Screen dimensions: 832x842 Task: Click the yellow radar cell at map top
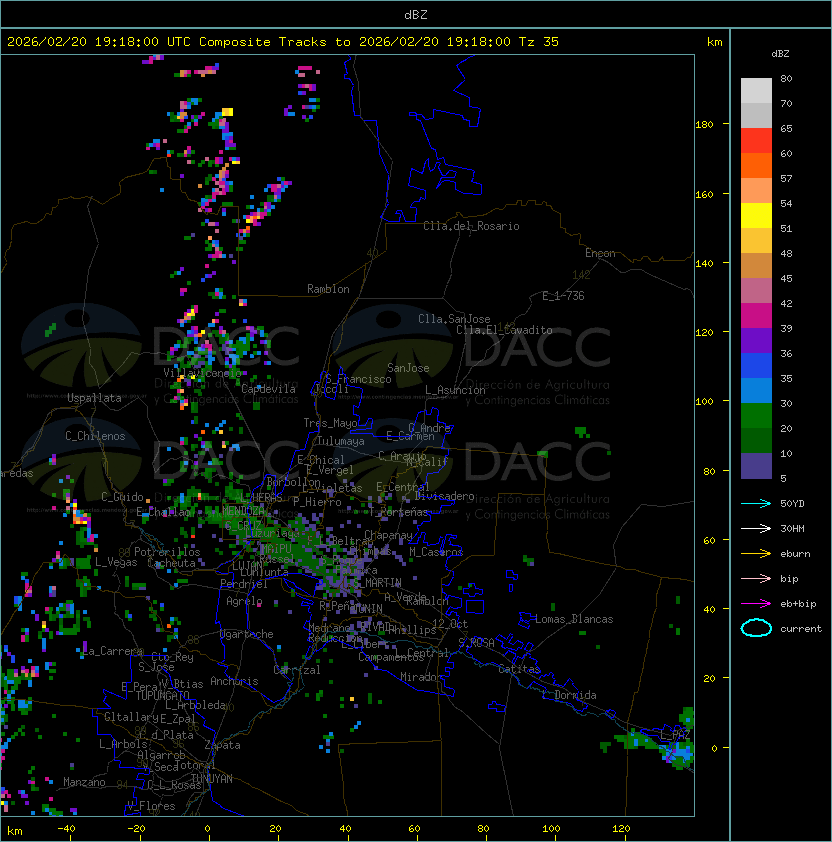point(227,112)
